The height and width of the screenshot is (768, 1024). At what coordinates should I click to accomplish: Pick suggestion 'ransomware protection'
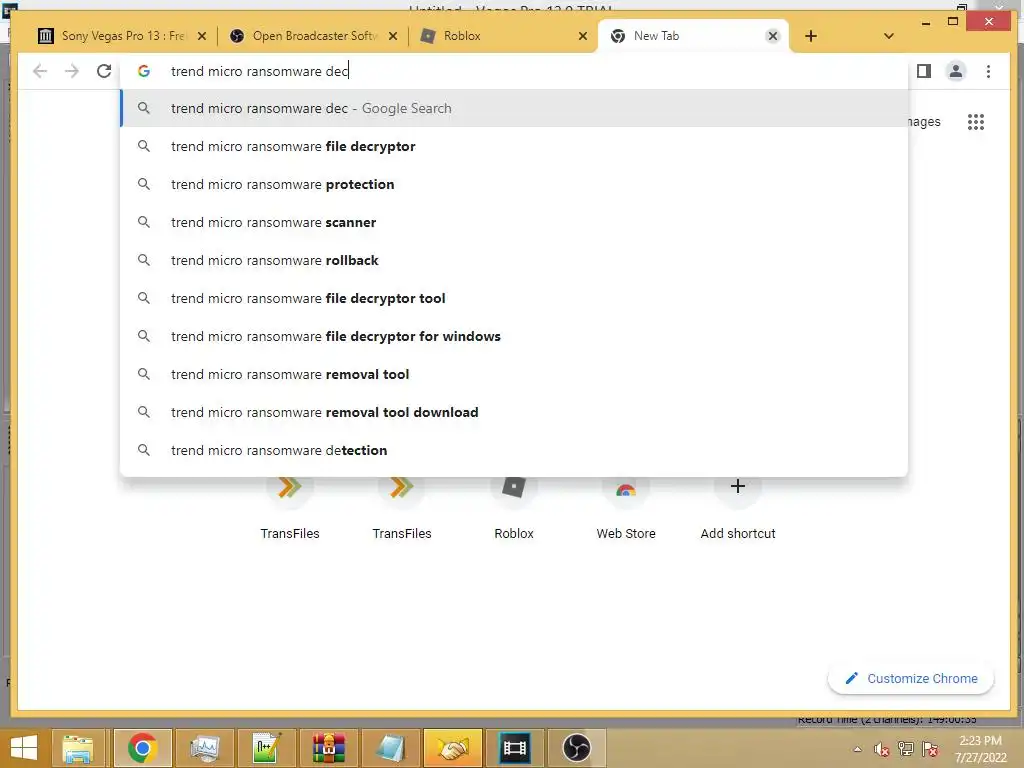(x=514, y=184)
